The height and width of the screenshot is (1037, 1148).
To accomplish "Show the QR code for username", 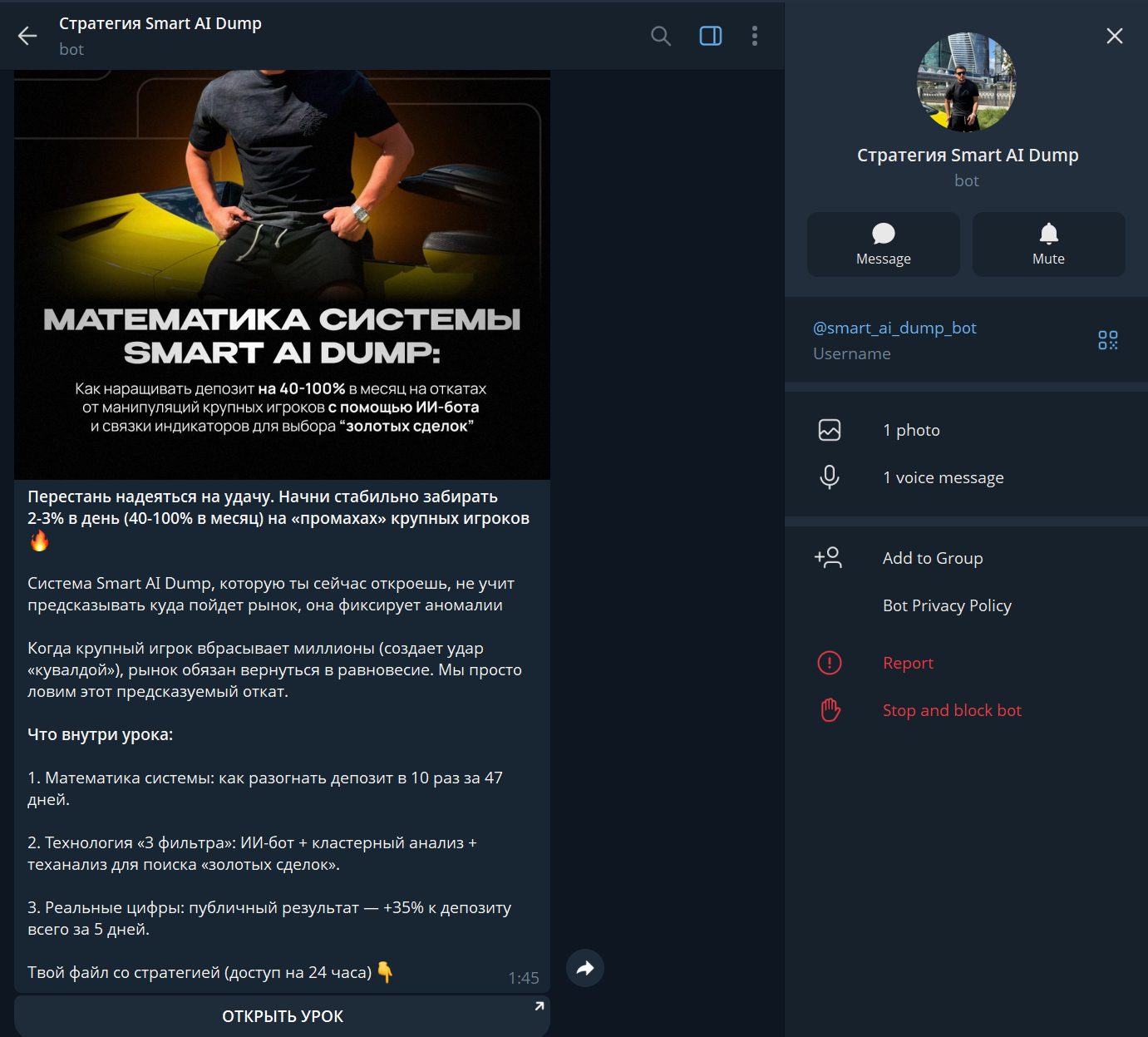I will [1107, 340].
